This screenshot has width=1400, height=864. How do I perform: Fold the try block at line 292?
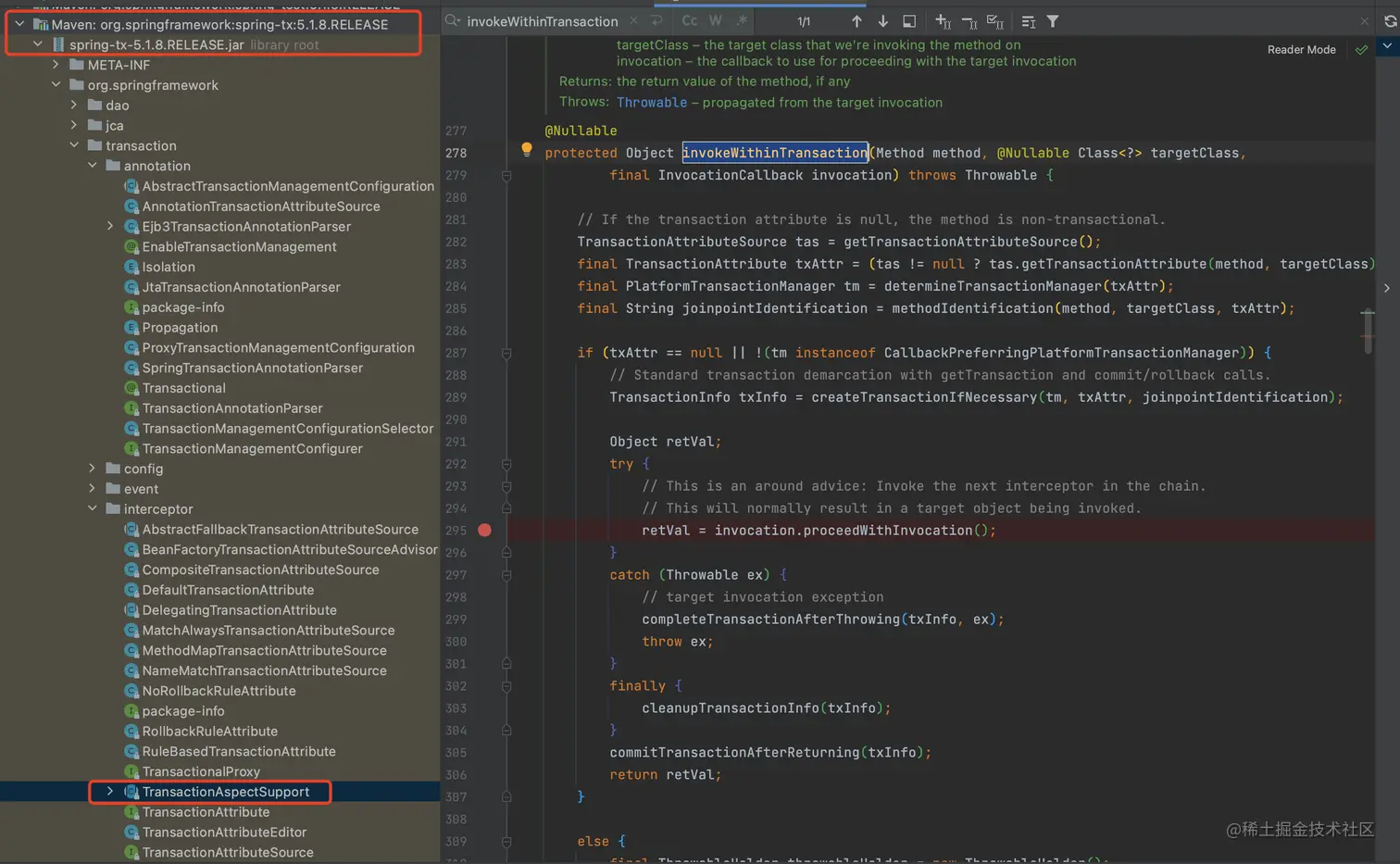506,464
